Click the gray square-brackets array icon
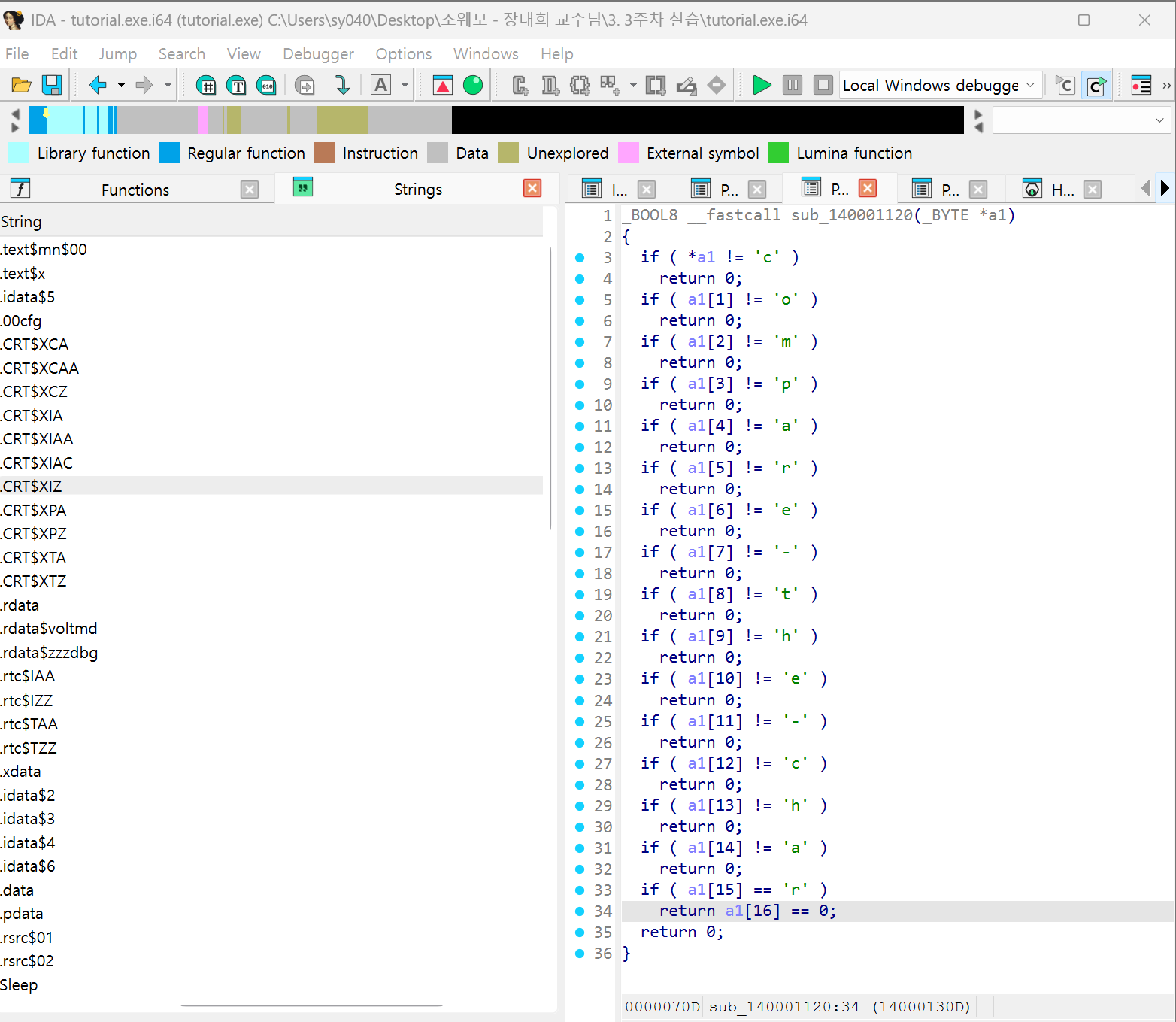This screenshot has width=1176, height=1022. click(x=656, y=85)
